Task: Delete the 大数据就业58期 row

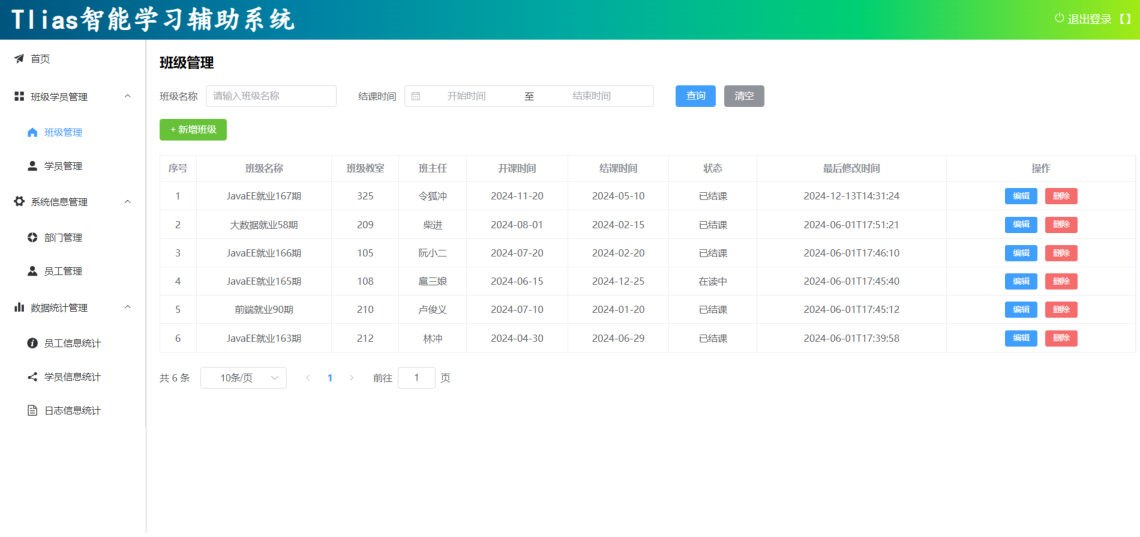Action: [1061, 225]
